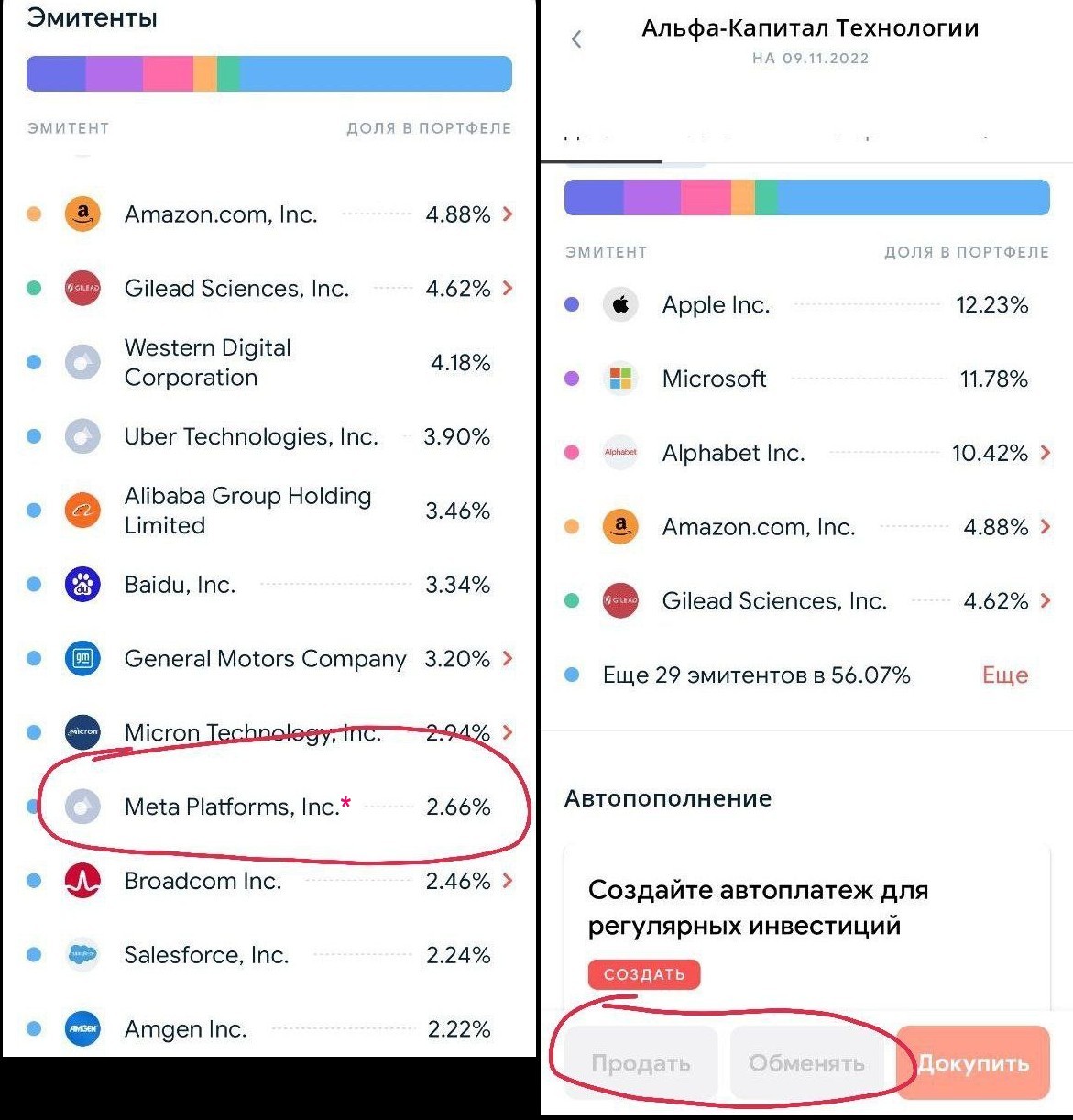Screen dimensions: 1073x1120
Task: Go back using the back arrow
Action: 576,38
